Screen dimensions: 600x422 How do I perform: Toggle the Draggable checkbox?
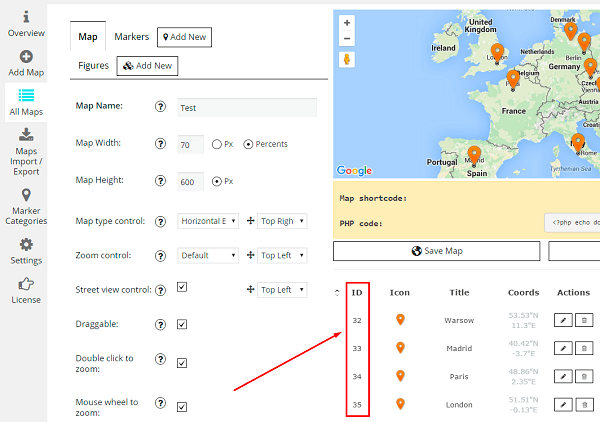[x=182, y=324]
